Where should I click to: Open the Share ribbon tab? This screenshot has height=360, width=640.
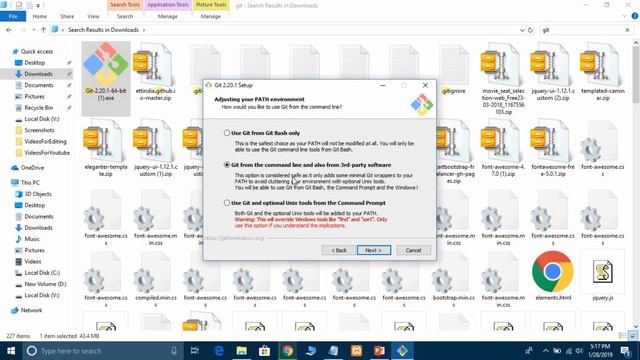tap(67, 16)
